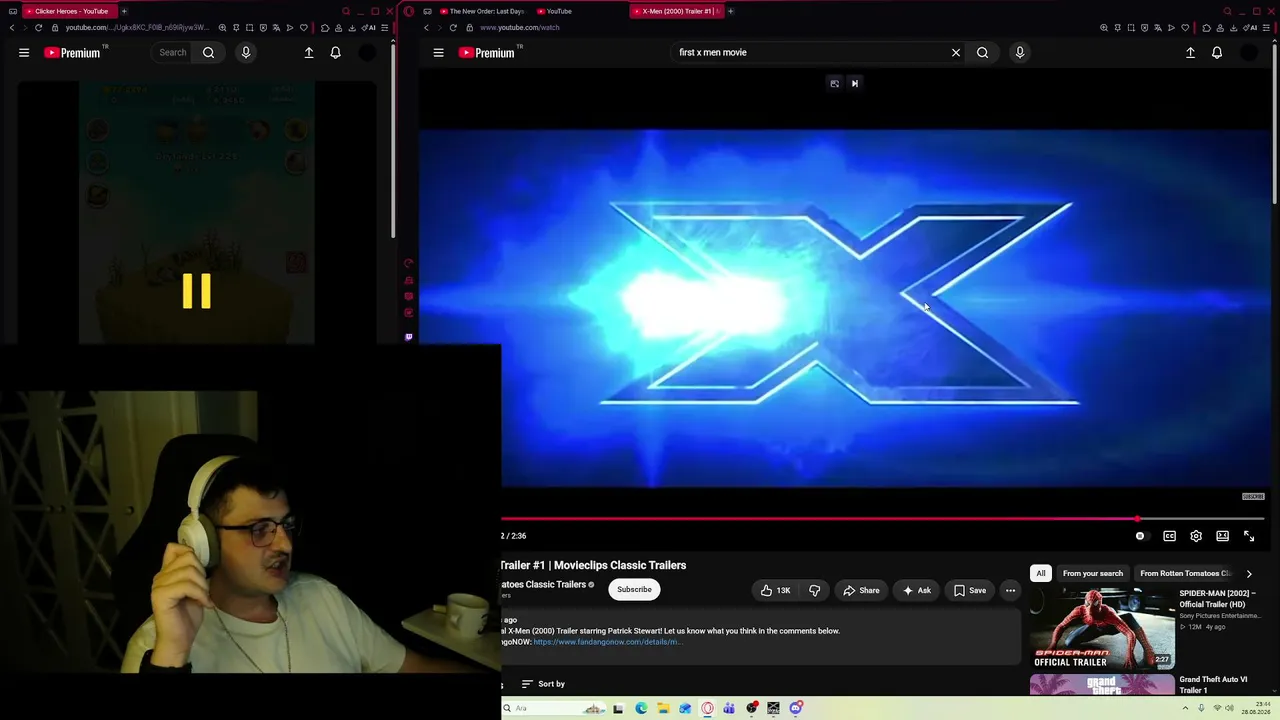Save the video to a playlist
1280x720 pixels.
pos(969,591)
